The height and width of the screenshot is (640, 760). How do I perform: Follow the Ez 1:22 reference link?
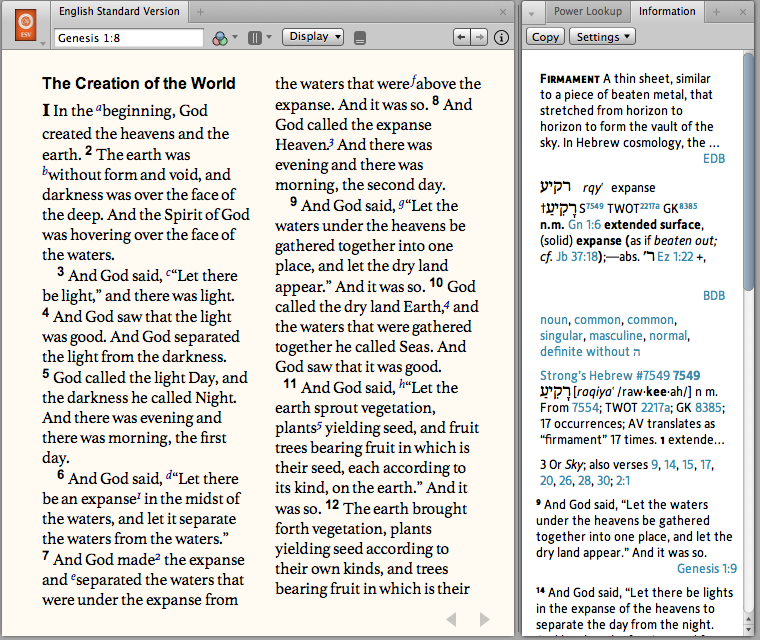tap(675, 256)
